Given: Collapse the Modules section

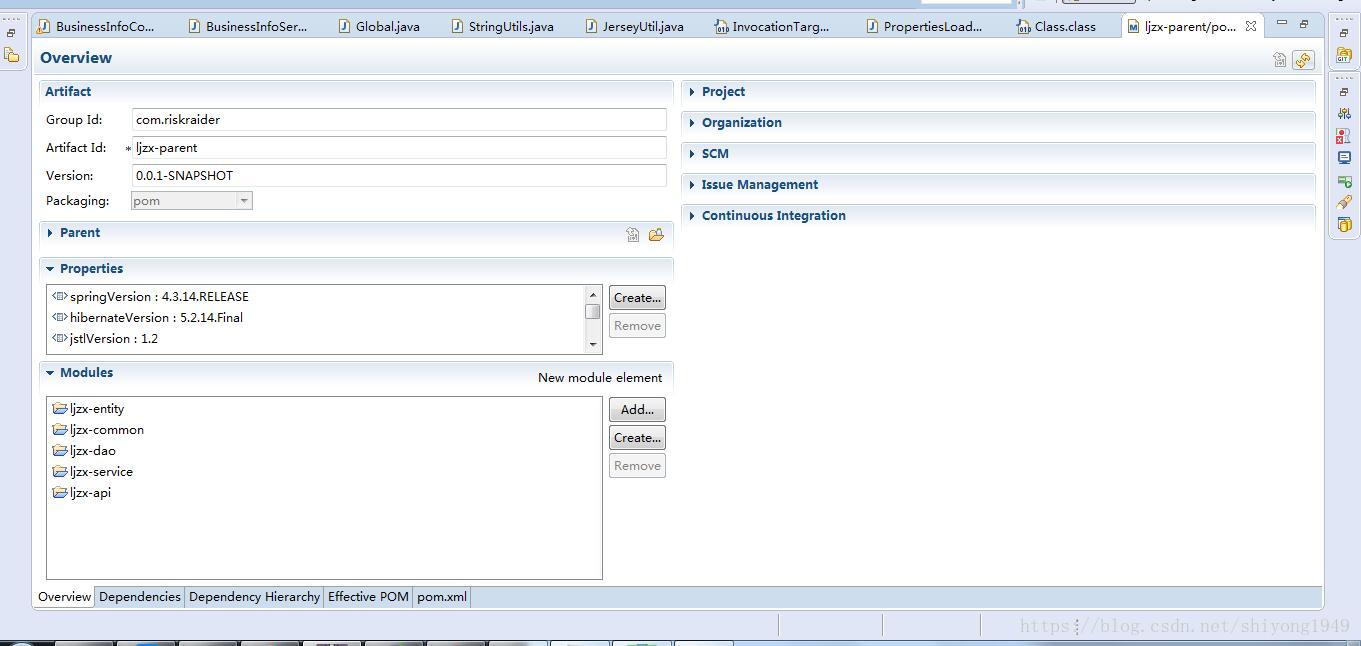Looking at the screenshot, I should (x=50, y=373).
